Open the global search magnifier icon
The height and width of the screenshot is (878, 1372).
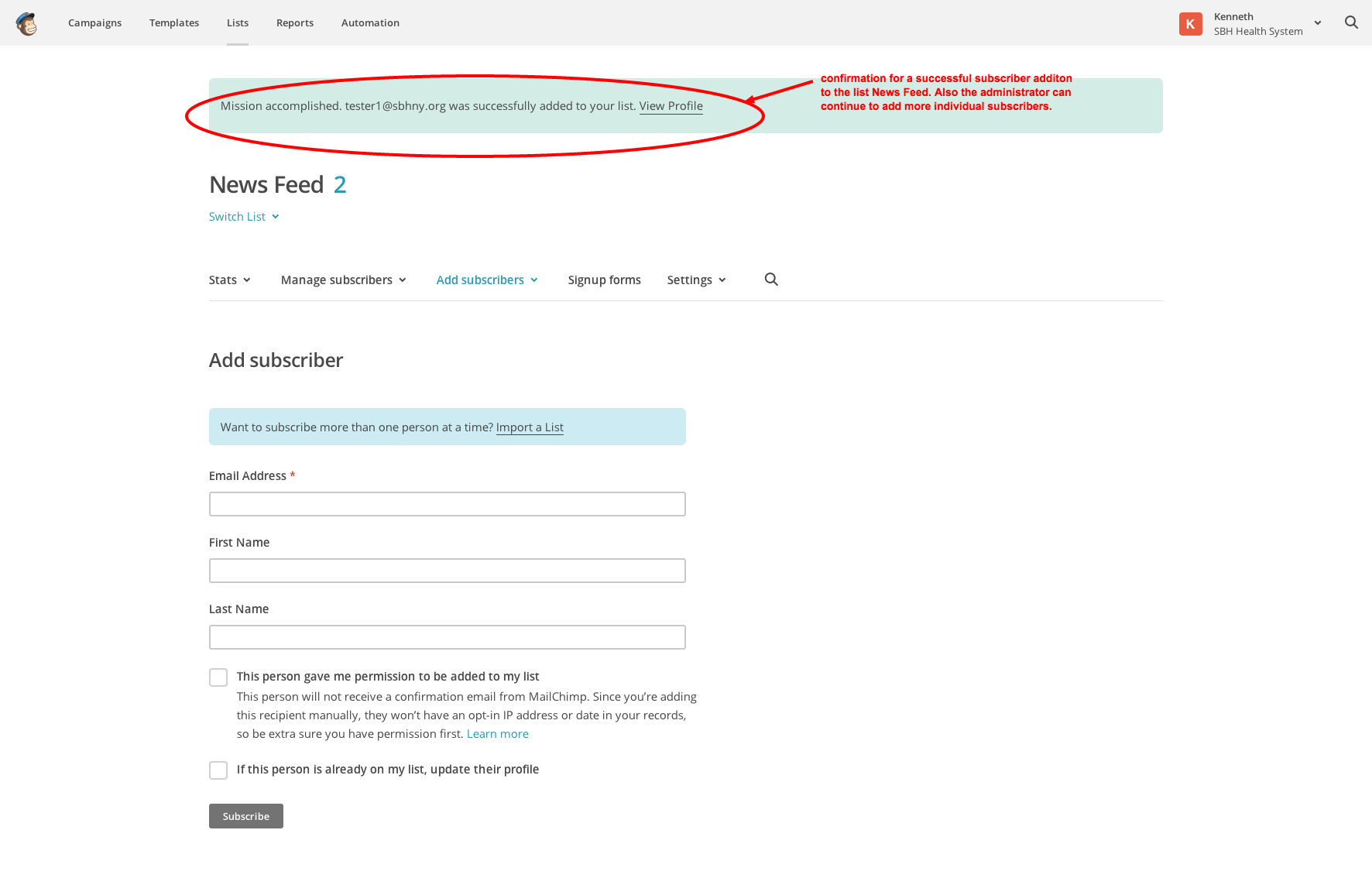[1351, 22]
